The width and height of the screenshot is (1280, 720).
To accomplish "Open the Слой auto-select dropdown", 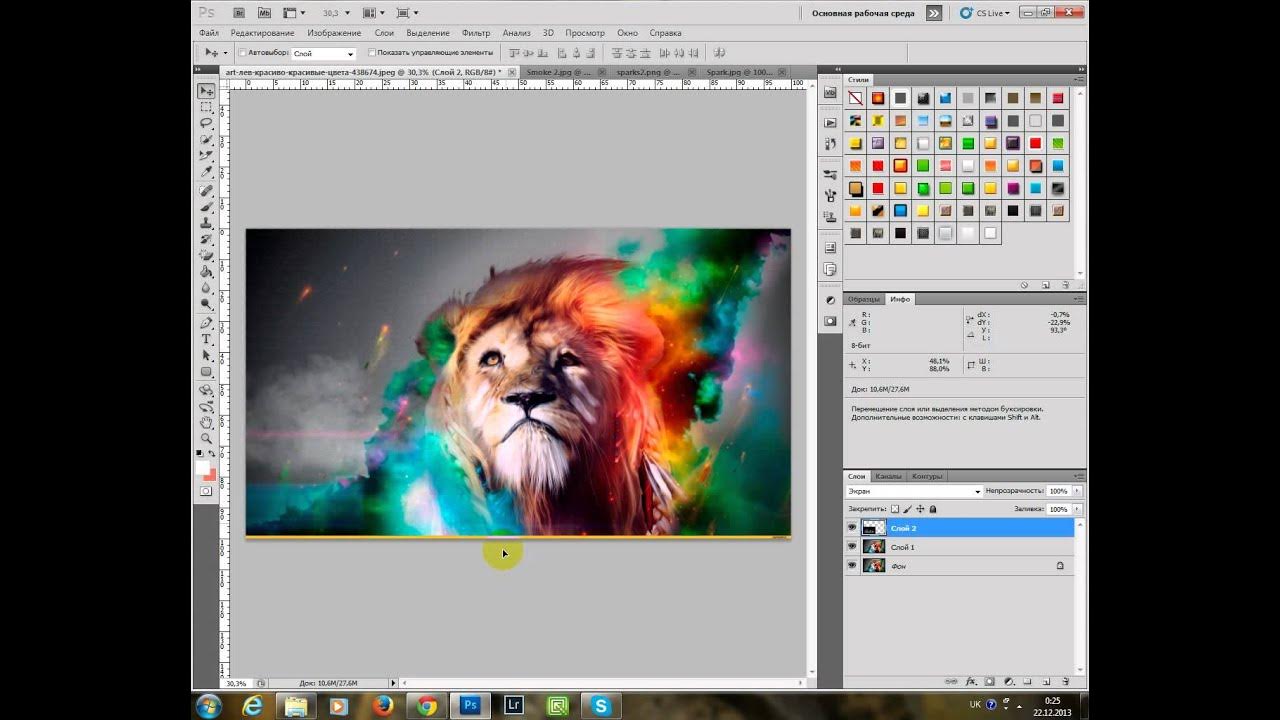I will (323, 53).
